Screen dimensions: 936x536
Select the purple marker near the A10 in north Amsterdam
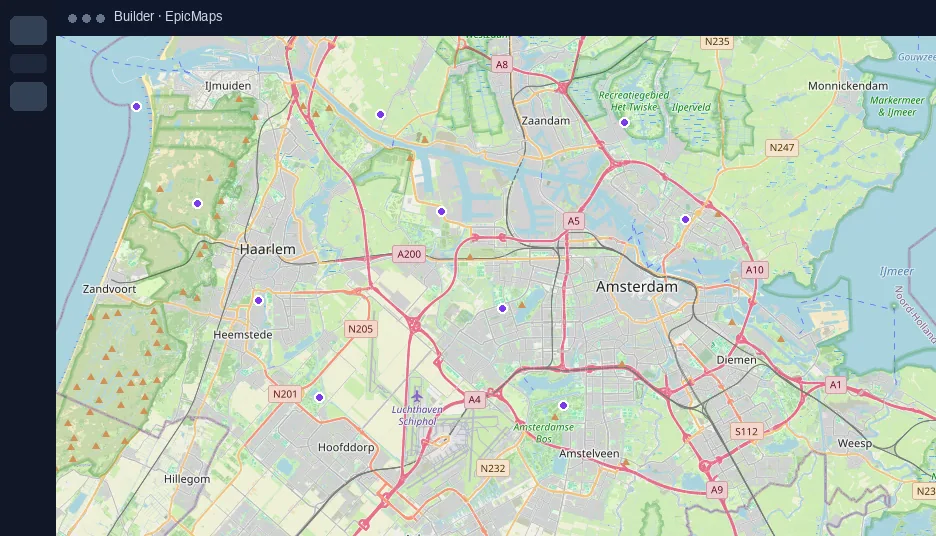point(685,220)
